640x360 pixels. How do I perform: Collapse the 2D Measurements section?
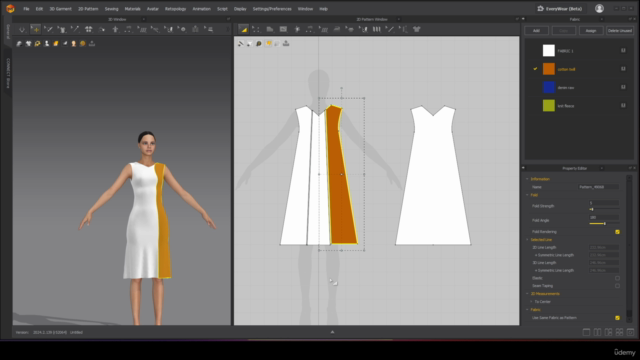(x=527, y=294)
